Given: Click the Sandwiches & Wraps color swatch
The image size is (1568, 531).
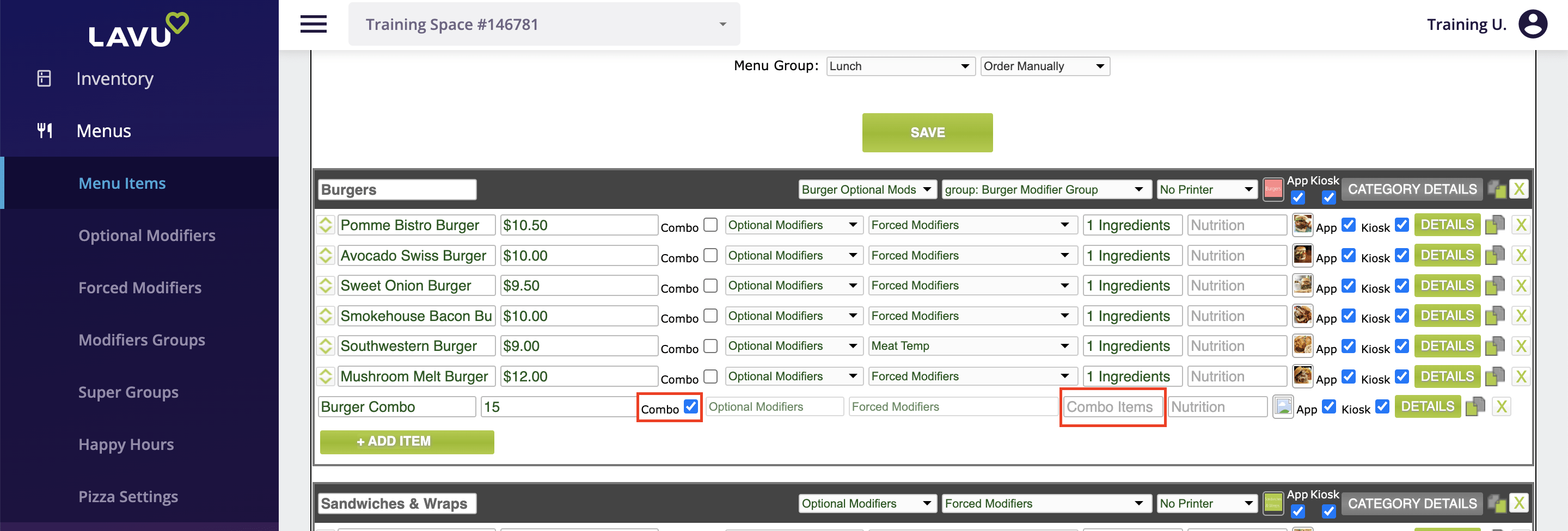Looking at the screenshot, I should 1272,503.
